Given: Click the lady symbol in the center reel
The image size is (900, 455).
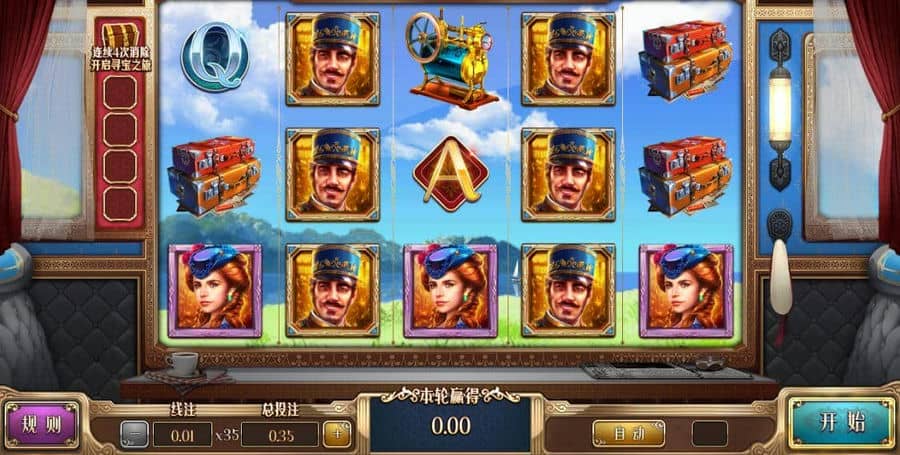Looking at the screenshot, I should pyautogui.click(x=451, y=290).
